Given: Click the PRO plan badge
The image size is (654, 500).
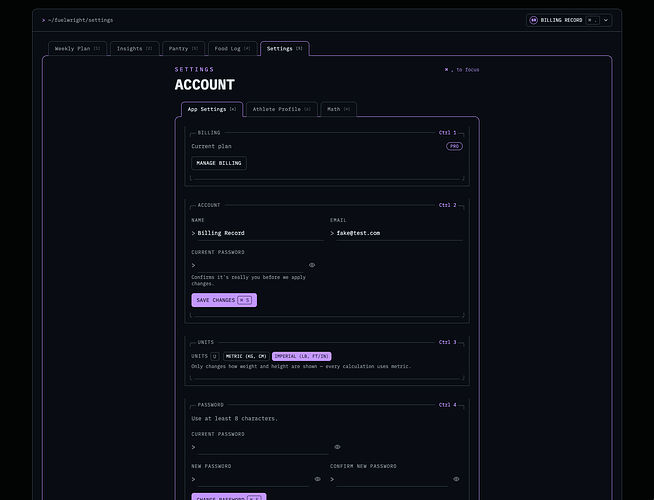Looking at the screenshot, I should click(454, 146).
